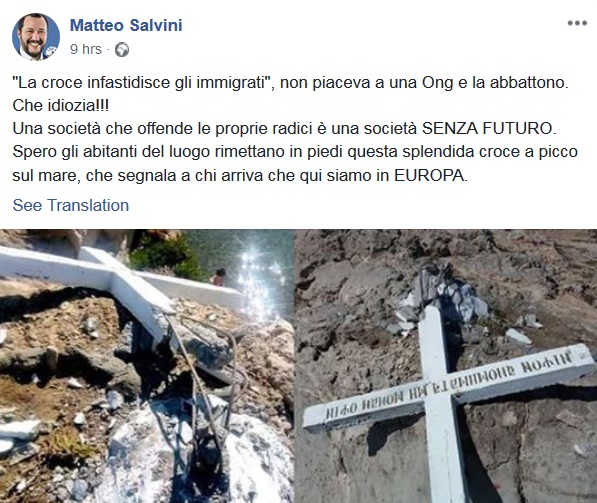This screenshot has width=597, height=503.
Task: Click the words 'SENZA FUTURO' in post
Action: (x=487, y=129)
